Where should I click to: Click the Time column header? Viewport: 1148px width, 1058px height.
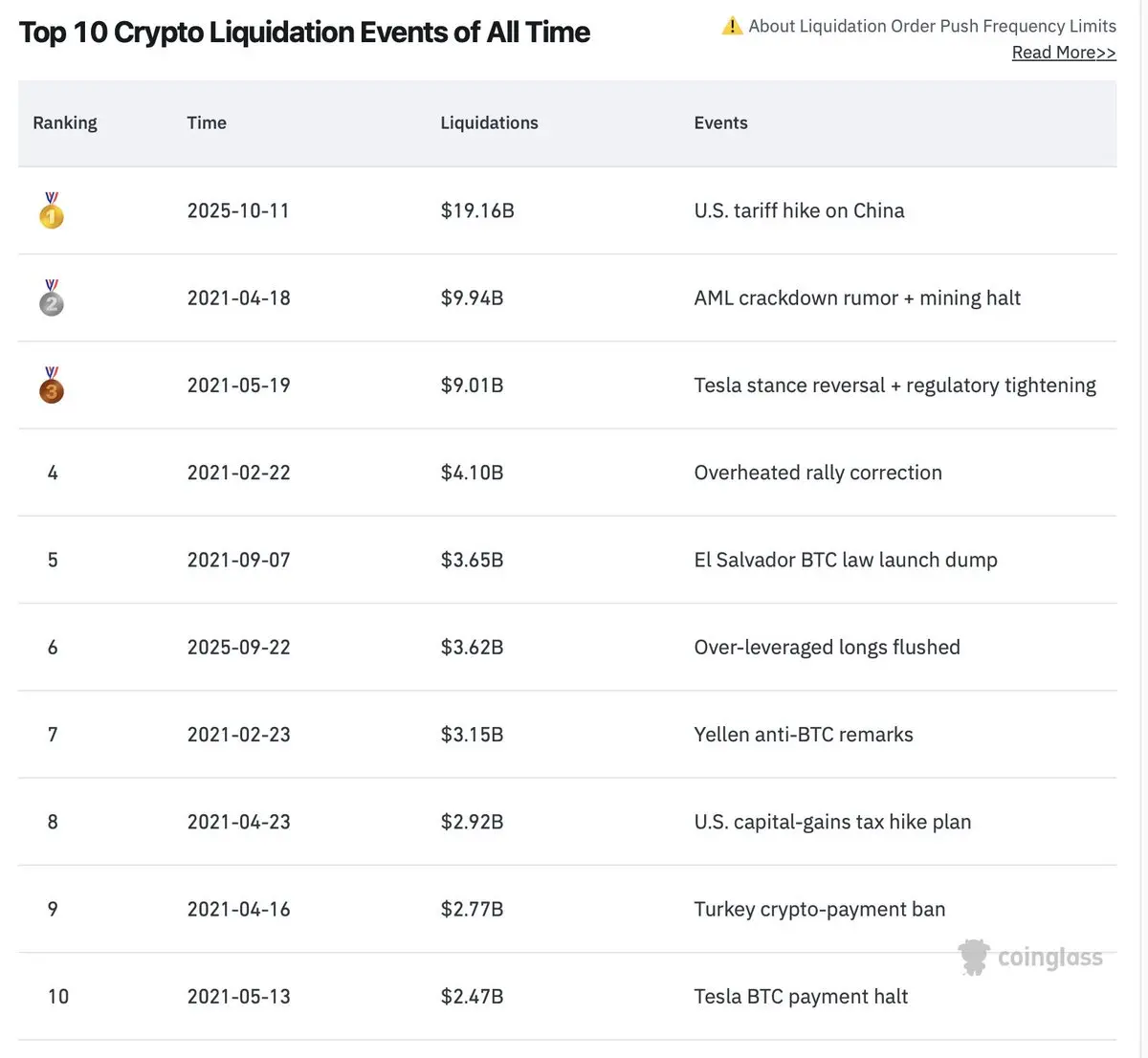click(x=207, y=122)
